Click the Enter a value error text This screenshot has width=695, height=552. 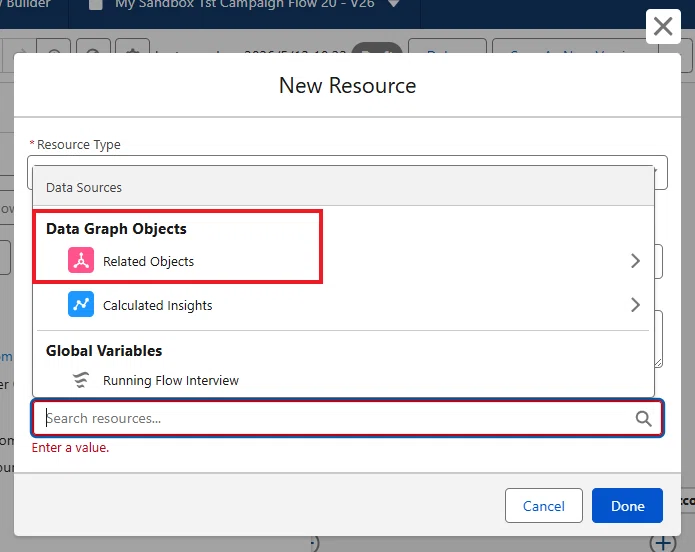pyautogui.click(x=70, y=448)
